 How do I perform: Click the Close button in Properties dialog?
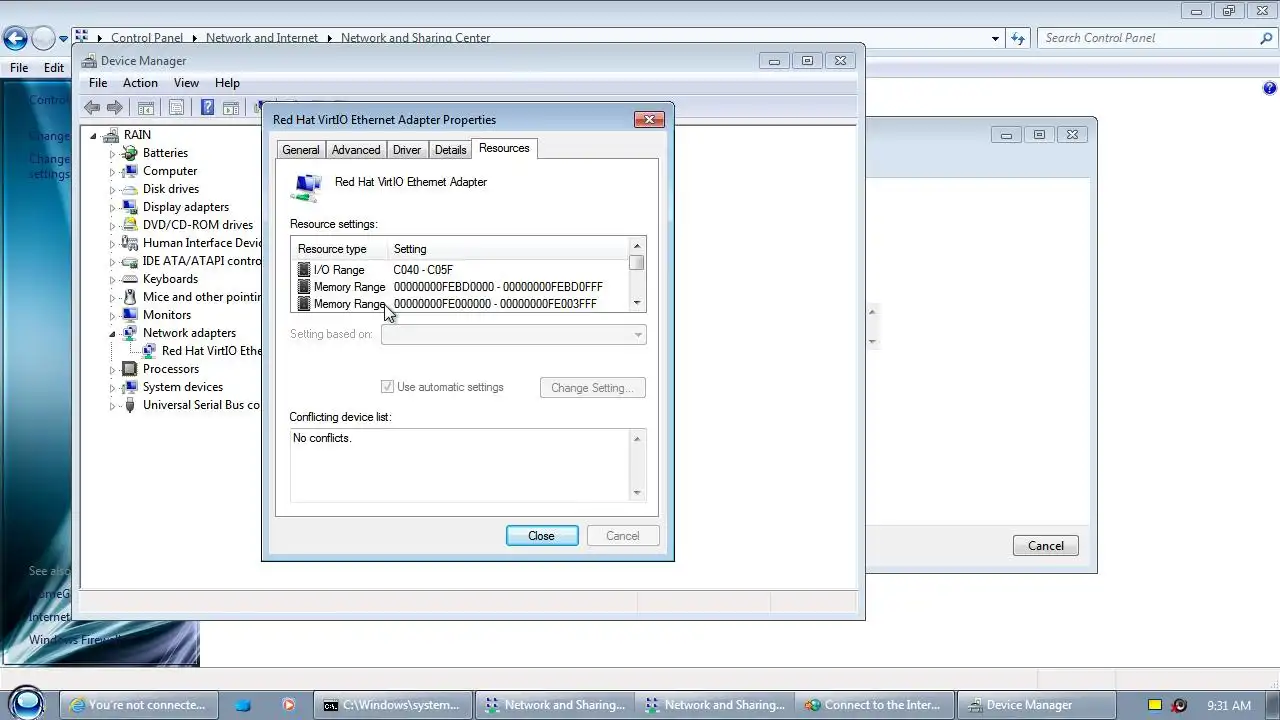[x=542, y=536]
